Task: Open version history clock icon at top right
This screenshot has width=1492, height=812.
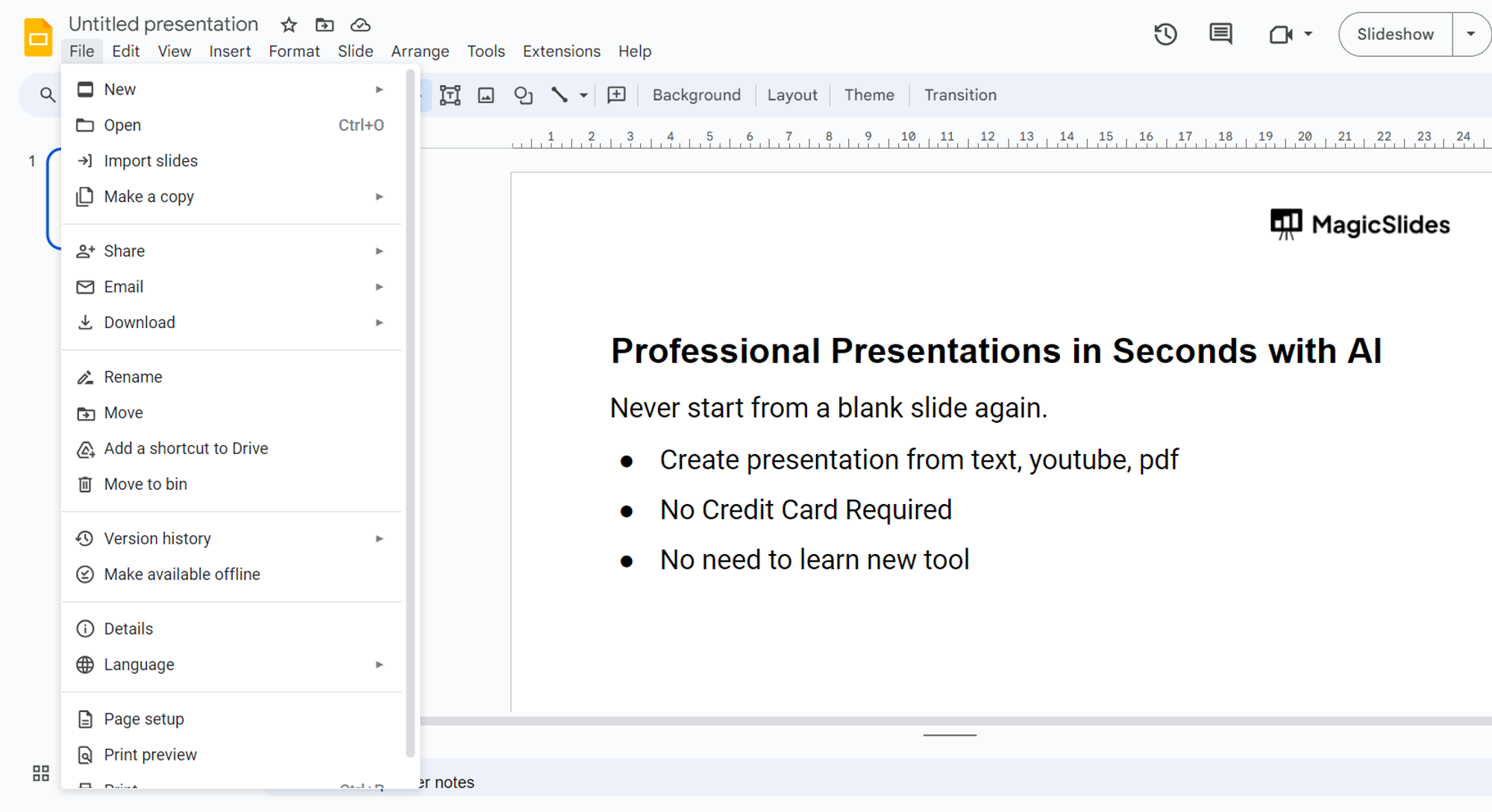Action: tap(1165, 34)
